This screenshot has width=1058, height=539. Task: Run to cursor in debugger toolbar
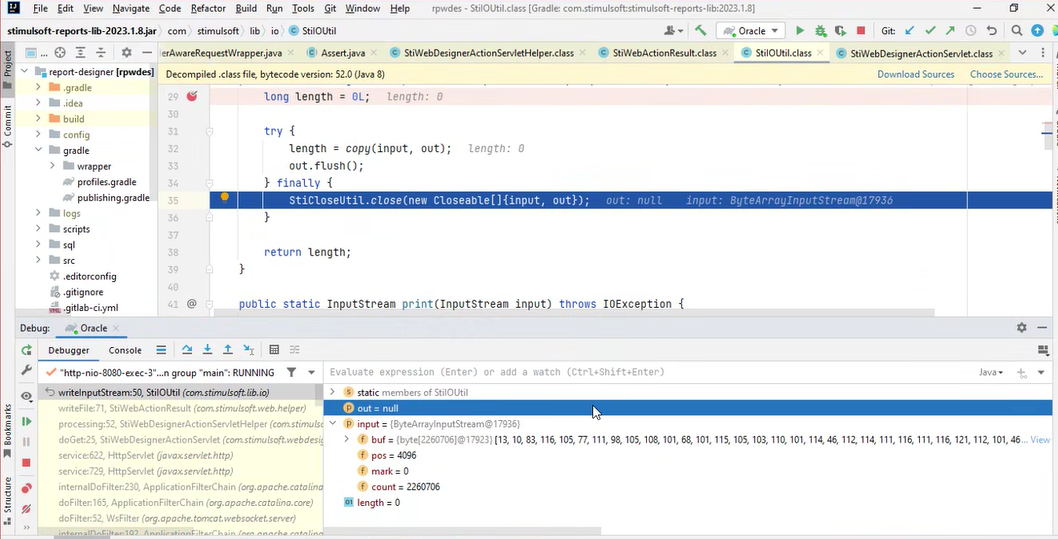[x=249, y=349]
